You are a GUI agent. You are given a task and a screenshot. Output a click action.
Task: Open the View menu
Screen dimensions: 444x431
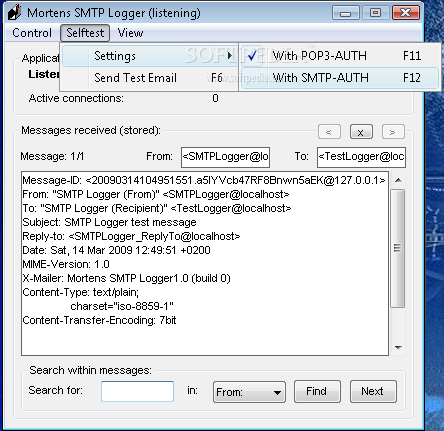(130, 33)
